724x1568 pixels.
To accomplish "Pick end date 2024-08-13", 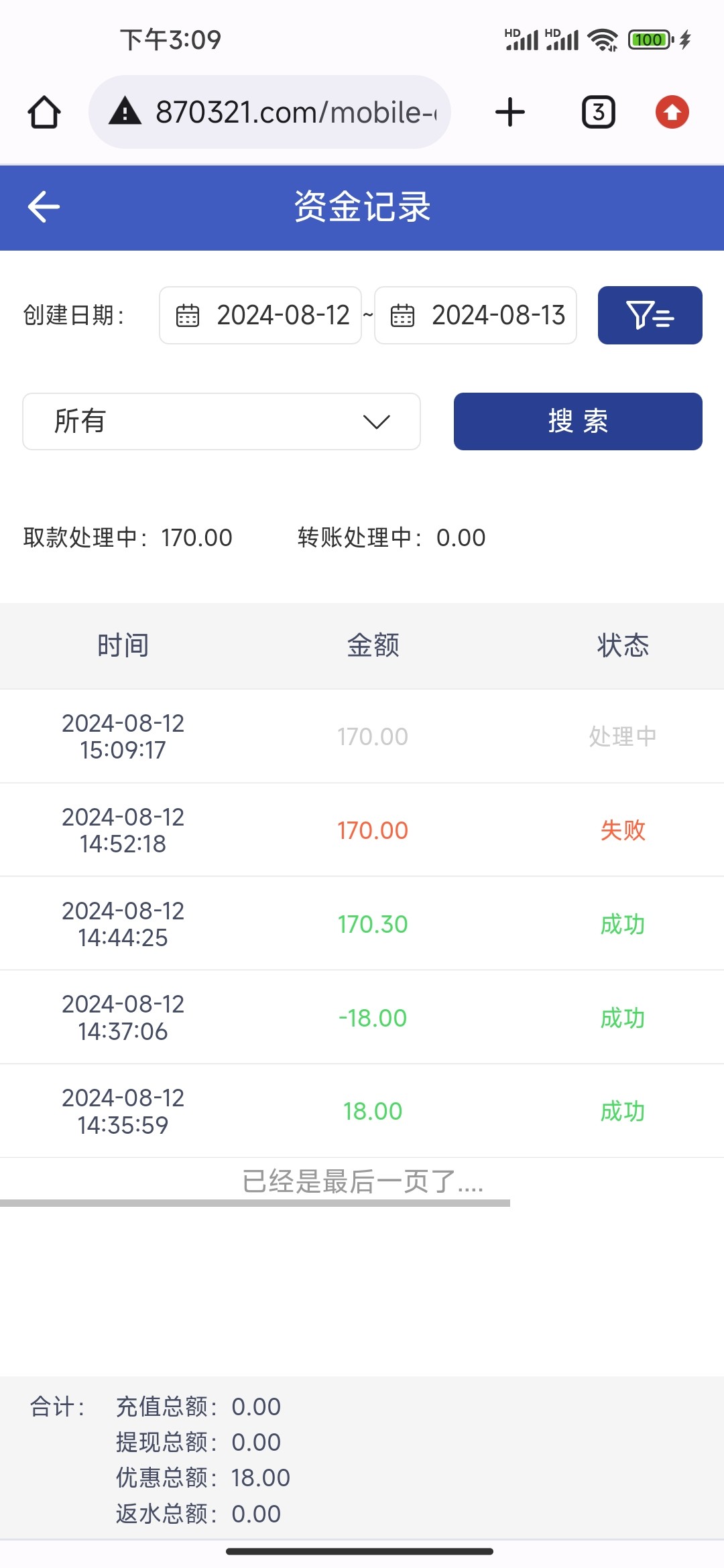I will pos(498,316).
